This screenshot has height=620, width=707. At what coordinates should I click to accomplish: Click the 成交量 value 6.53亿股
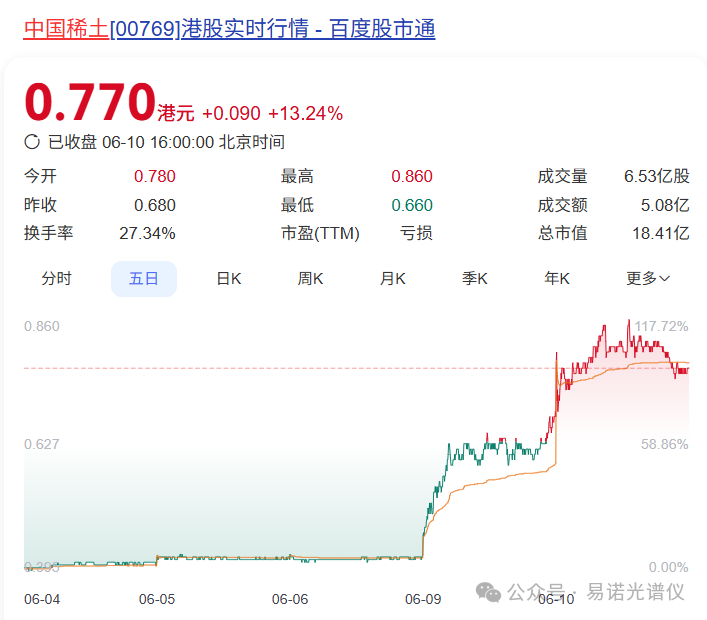[x=656, y=177]
